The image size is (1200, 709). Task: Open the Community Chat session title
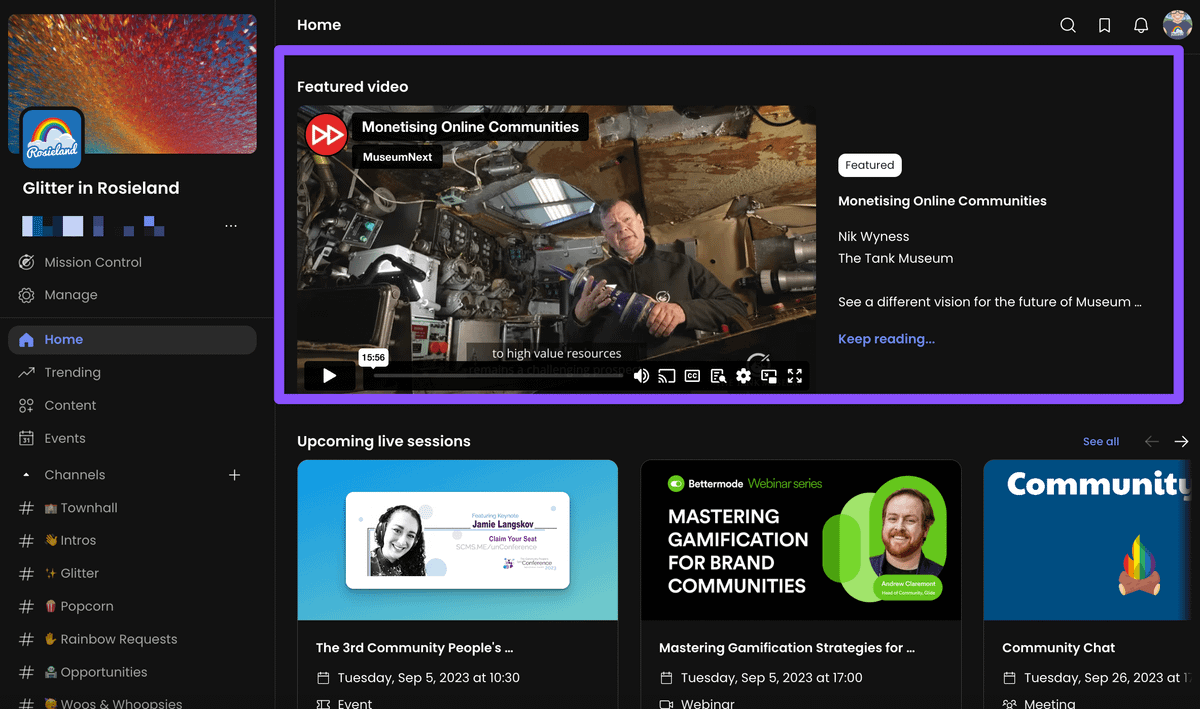tap(1058, 648)
